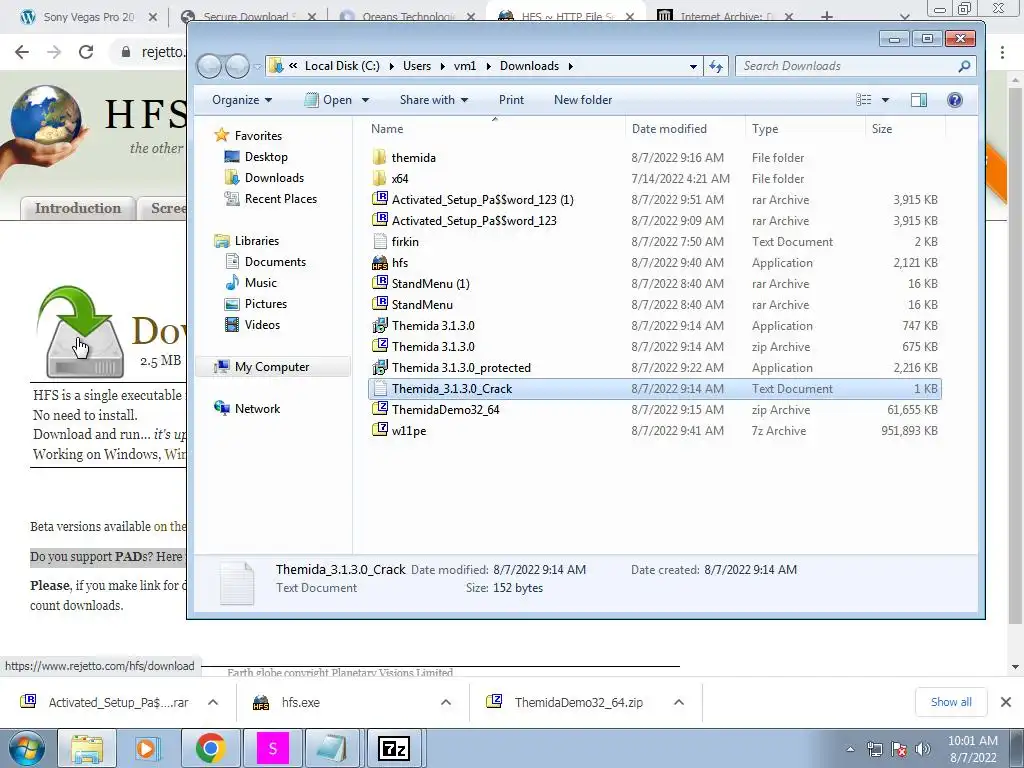Click the green download icon on HFS page

point(81,332)
